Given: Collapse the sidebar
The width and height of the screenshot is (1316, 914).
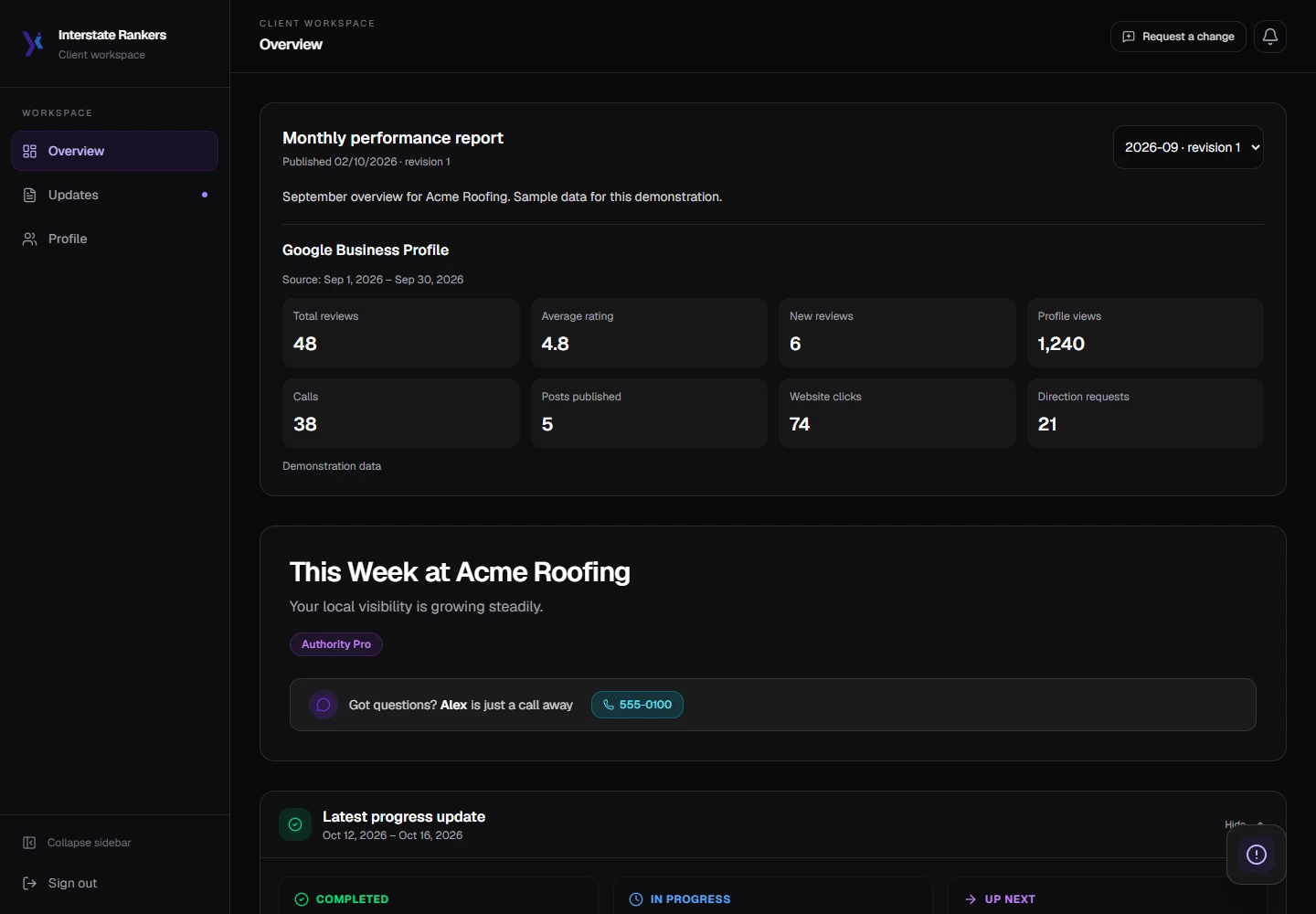Looking at the screenshot, I should pos(77,843).
